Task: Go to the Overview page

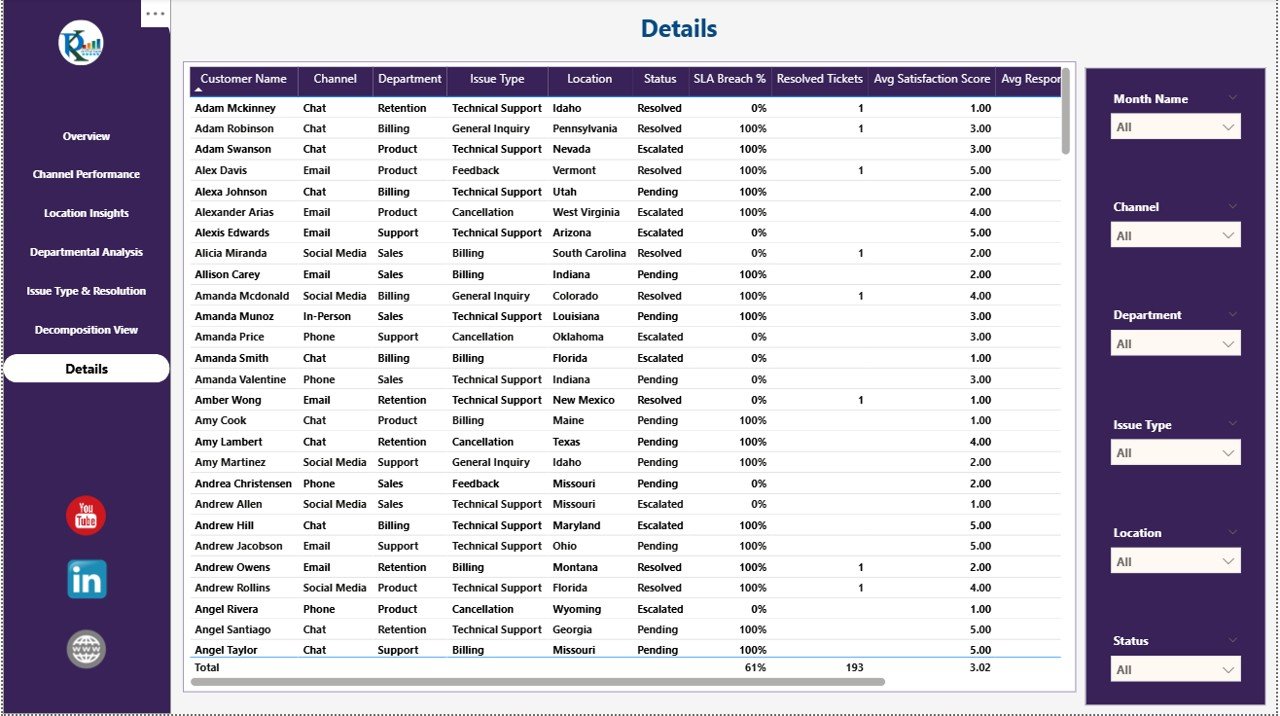Action: pos(86,136)
